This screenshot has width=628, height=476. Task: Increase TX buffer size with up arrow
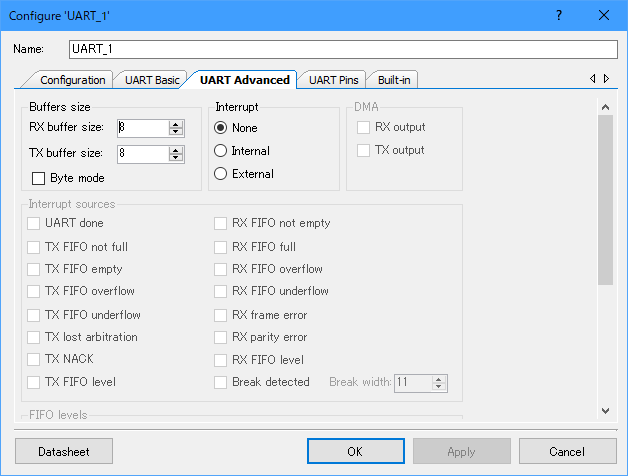(176, 149)
